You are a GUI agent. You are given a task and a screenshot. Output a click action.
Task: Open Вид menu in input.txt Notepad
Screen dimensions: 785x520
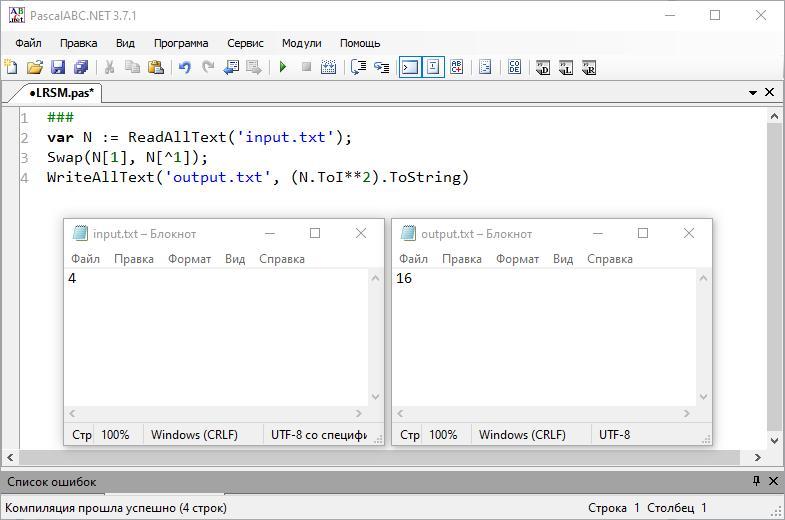coord(235,259)
